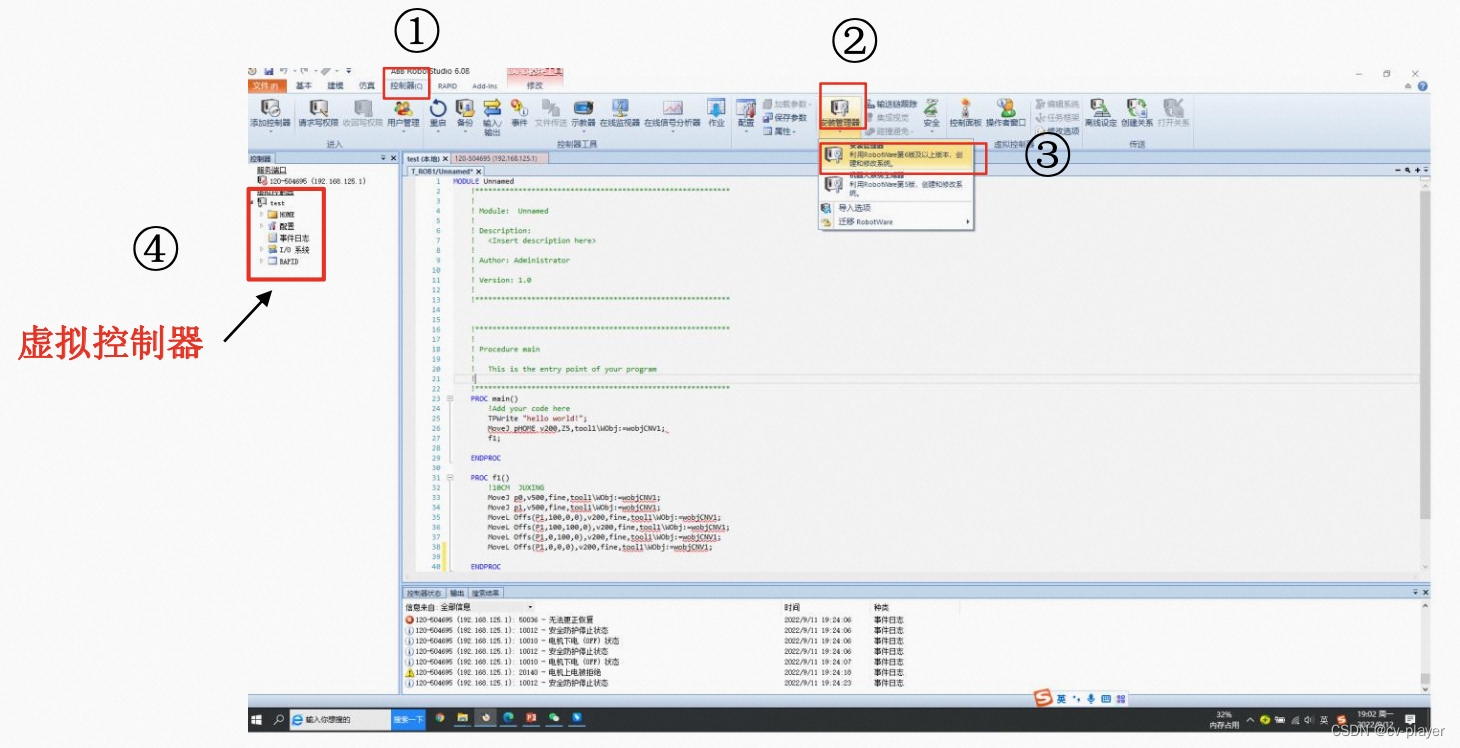Click the 文件传送 (File Transfer) icon
Viewport: 1460px width, 748px height.
[550, 113]
